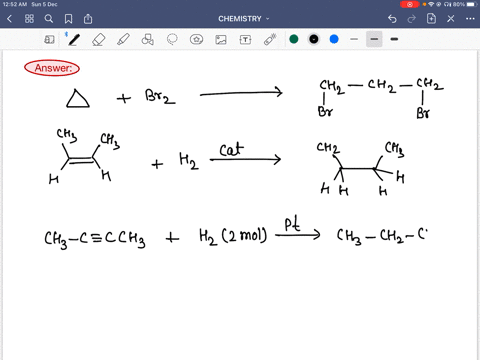Activate the laser pointer tool
This screenshot has height=360, width=480.
270,39
